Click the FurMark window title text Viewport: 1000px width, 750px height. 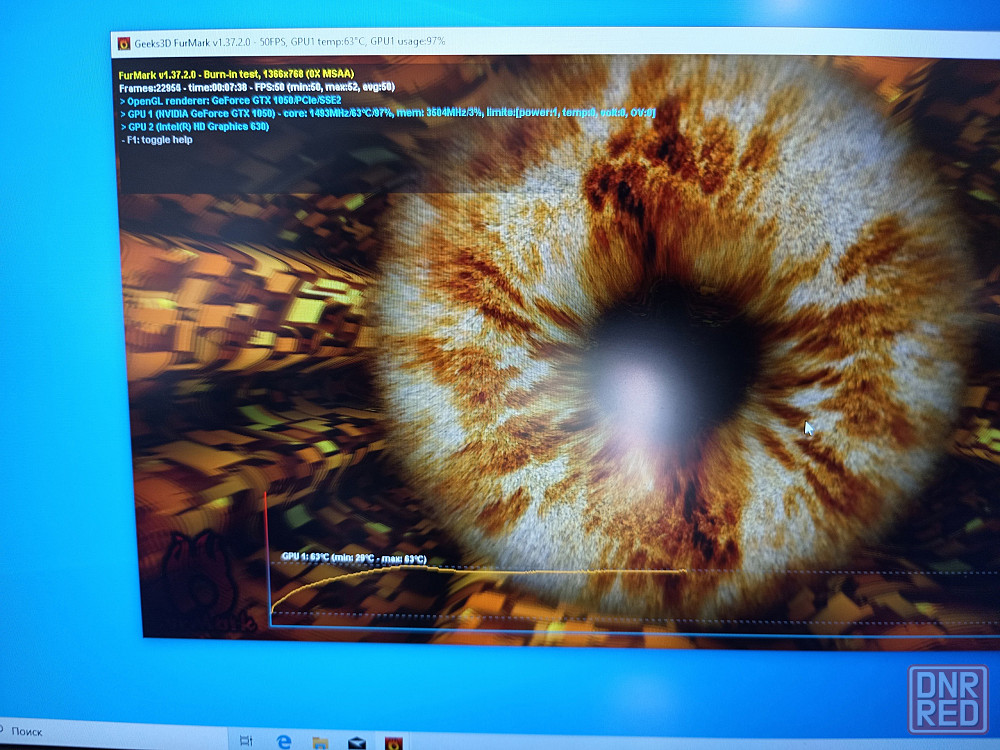[x=290, y=42]
